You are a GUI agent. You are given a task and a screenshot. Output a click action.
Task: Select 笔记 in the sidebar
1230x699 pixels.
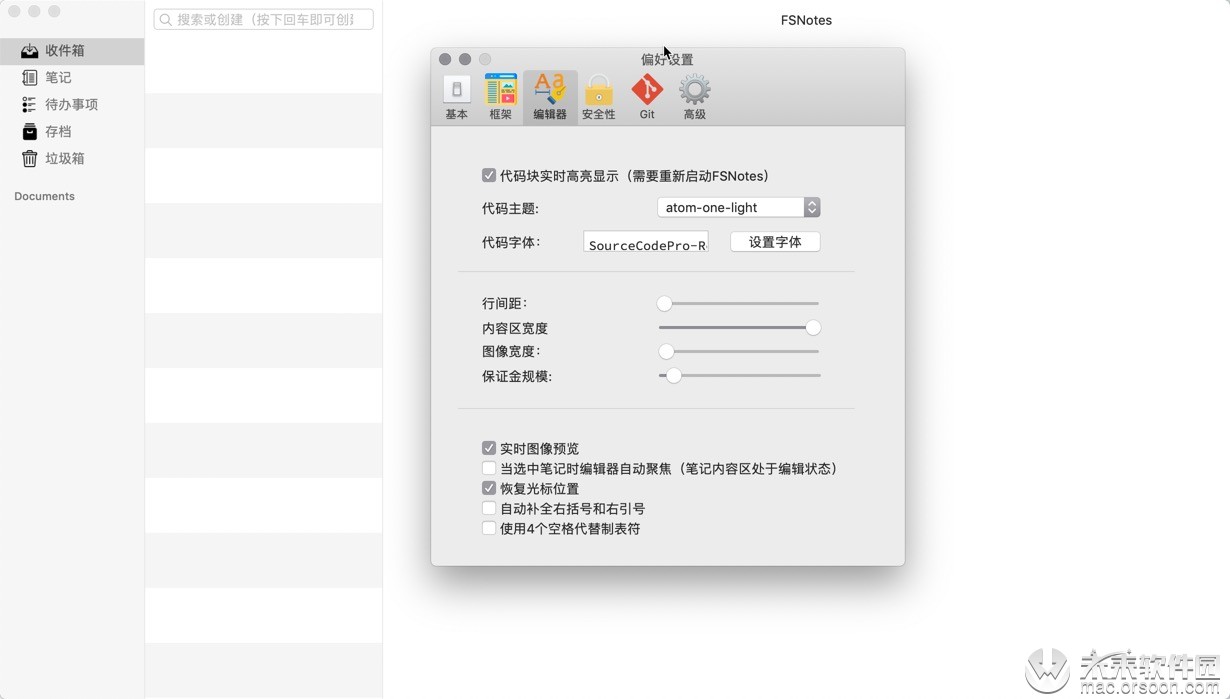pyautogui.click(x=72, y=78)
